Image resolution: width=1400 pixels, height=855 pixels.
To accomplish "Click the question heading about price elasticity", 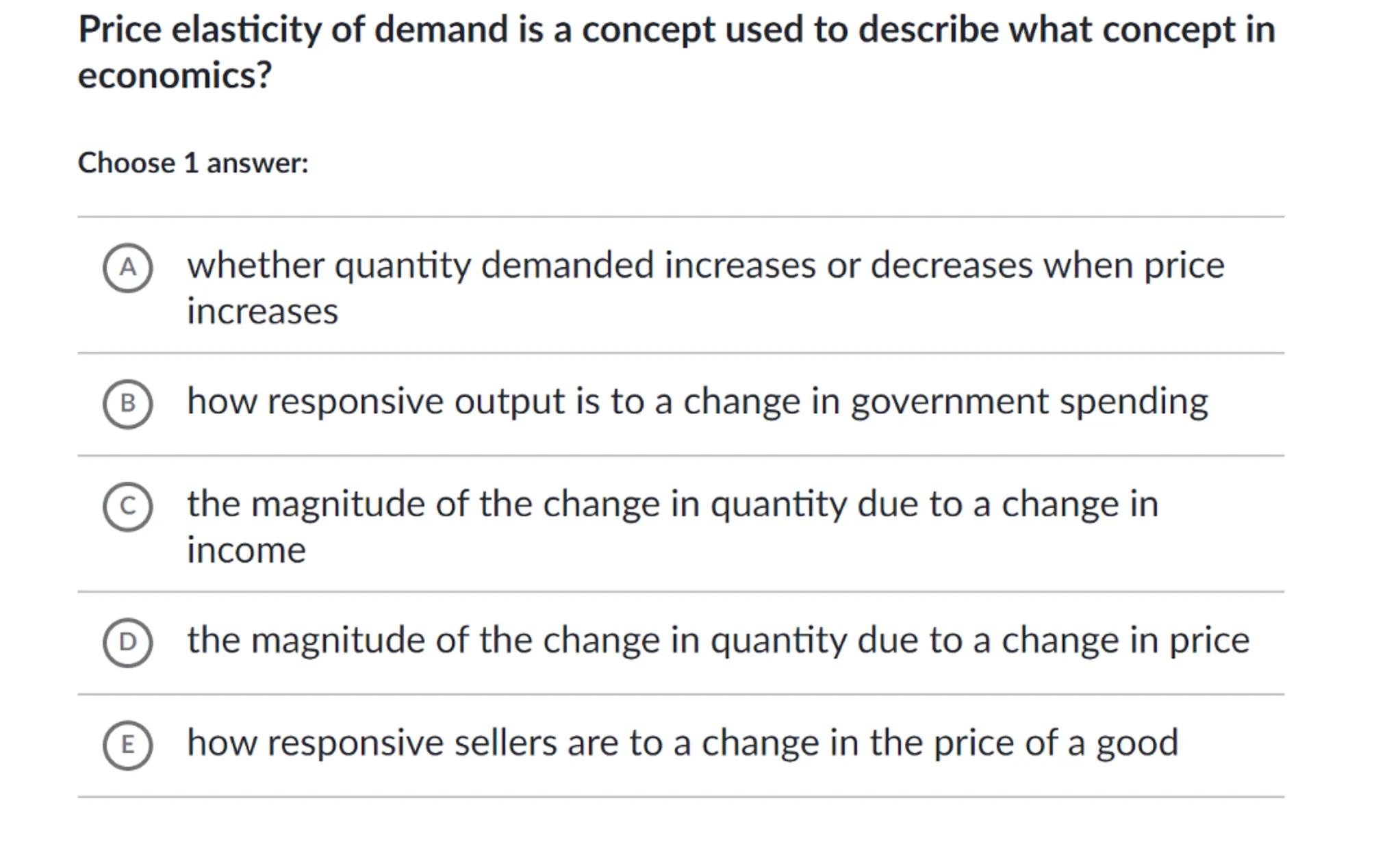I will 676,30.
